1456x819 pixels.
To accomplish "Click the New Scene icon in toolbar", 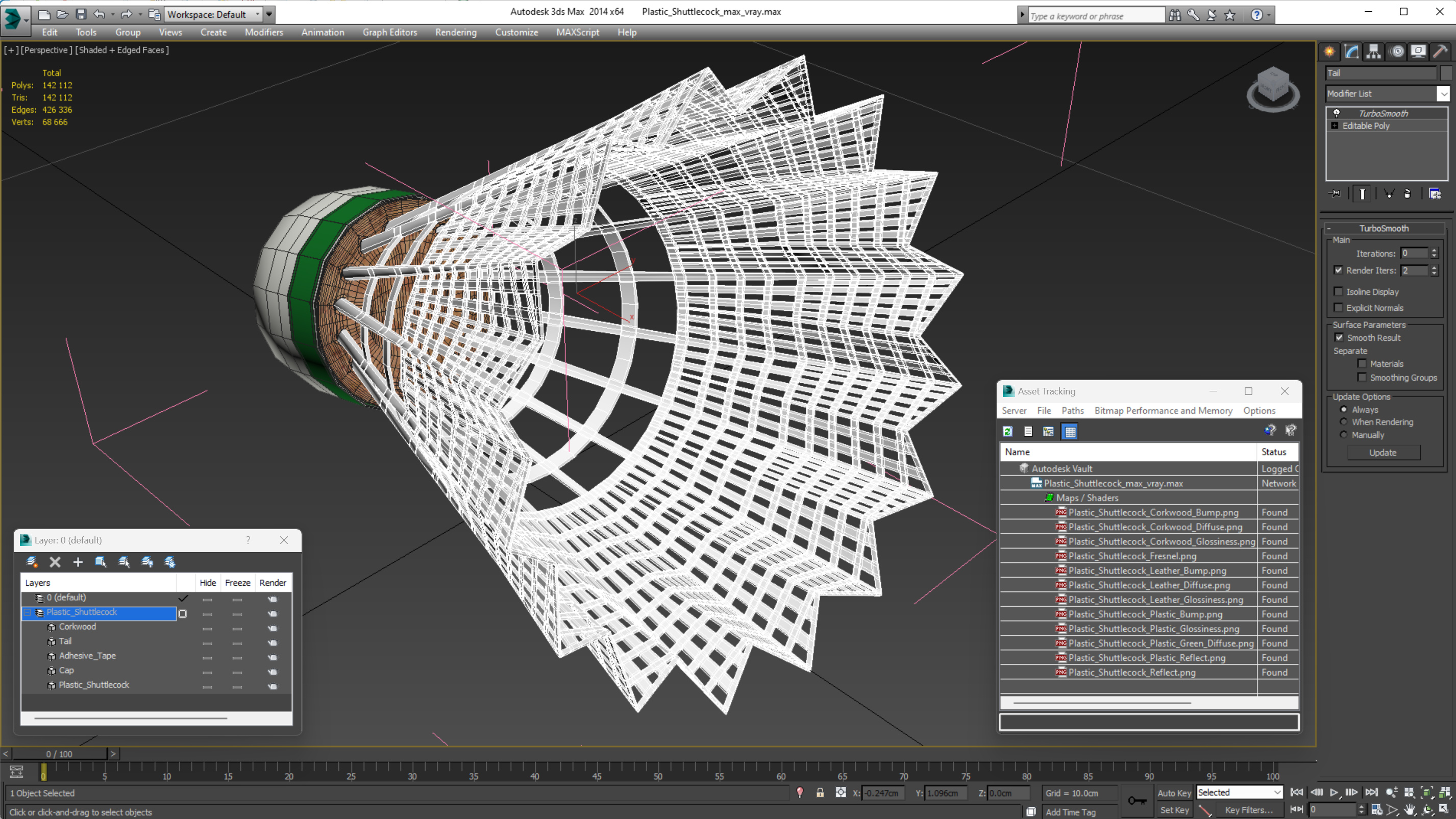I will (44, 14).
